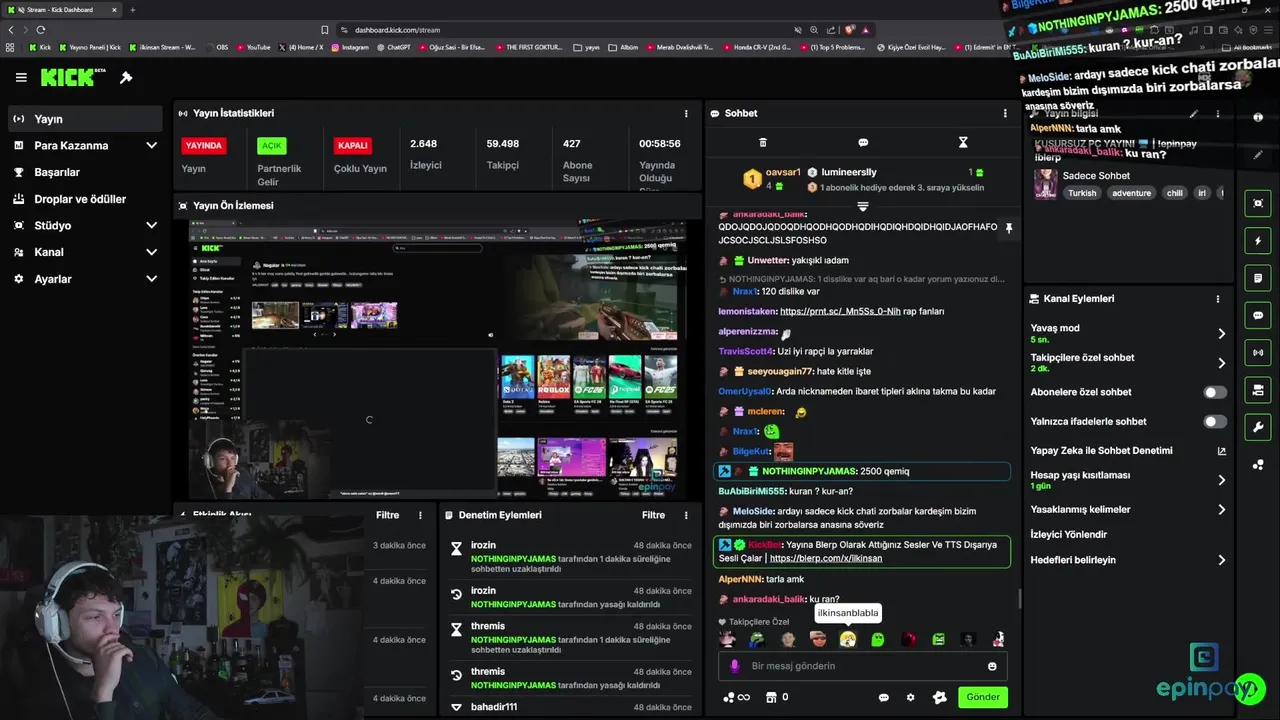
Task: Select the ilkinsanblabla yellow emote
Action: (848, 639)
